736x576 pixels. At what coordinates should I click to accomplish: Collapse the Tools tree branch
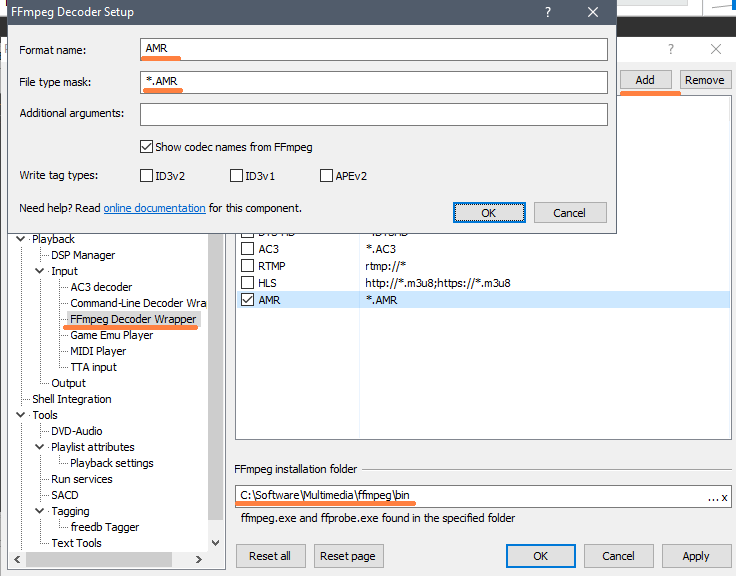[22, 415]
